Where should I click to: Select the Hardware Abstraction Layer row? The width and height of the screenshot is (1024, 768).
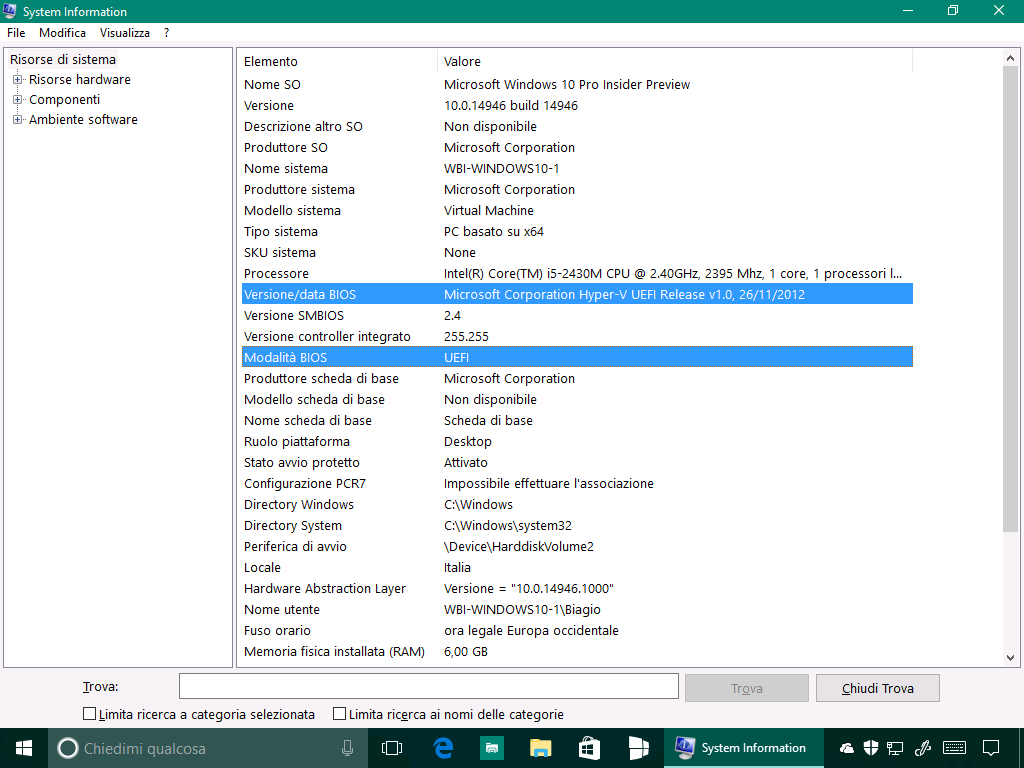point(577,588)
